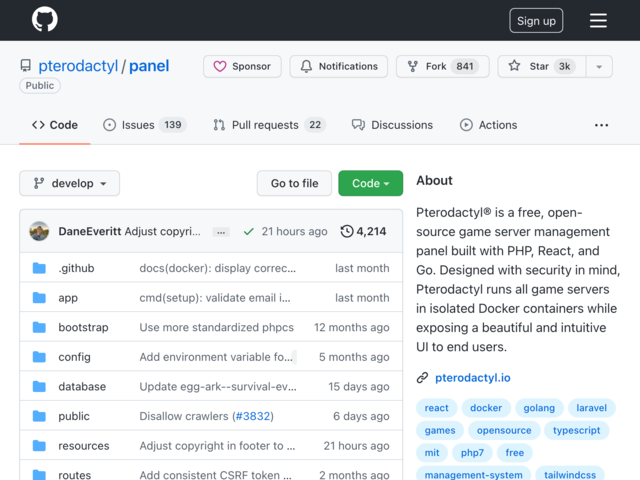This screenshot has height=480, width=640.
Task: Click the resources folder icon
Action: tap(39, 446)
